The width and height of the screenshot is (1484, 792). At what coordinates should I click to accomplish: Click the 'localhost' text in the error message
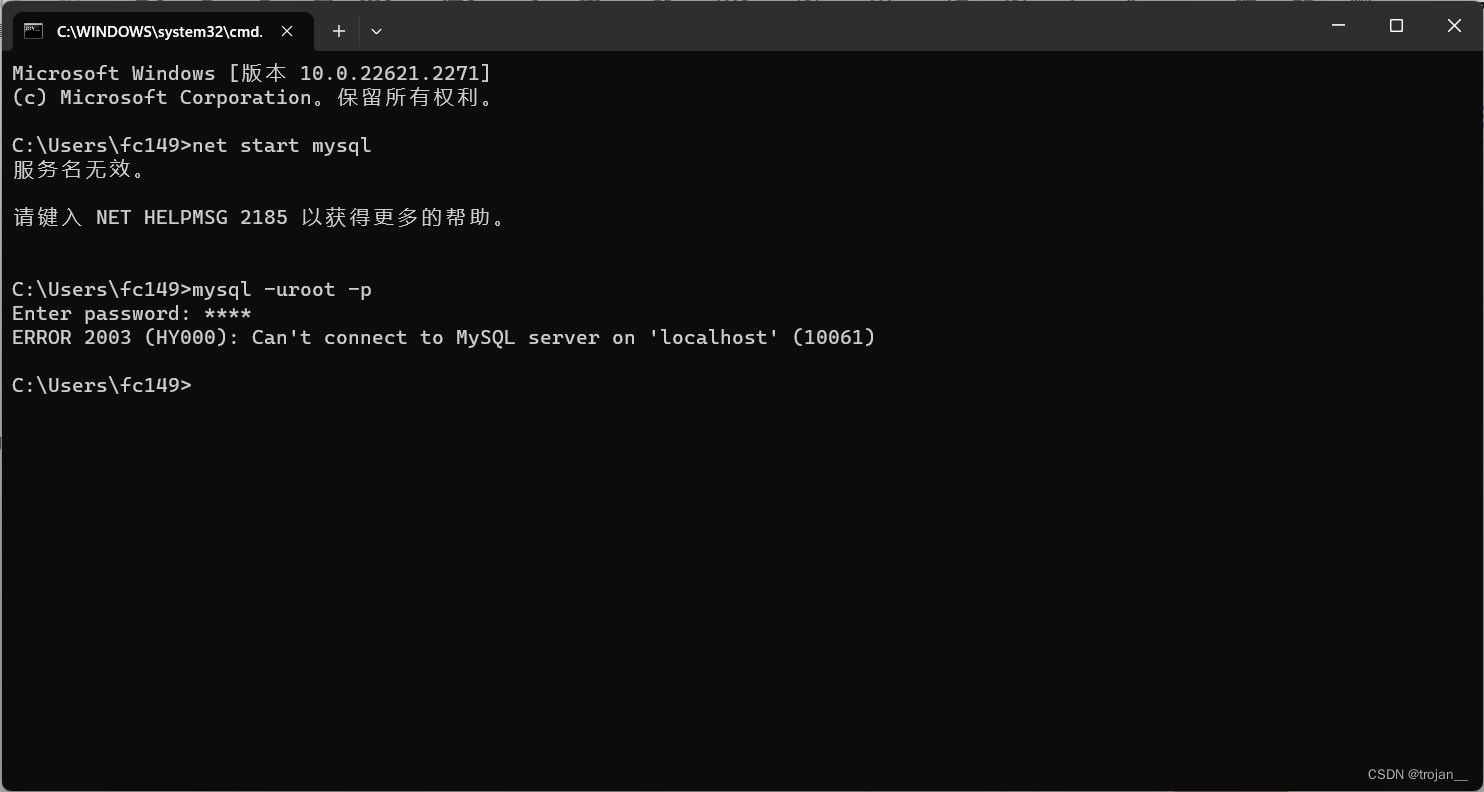(x=714, y=337)
